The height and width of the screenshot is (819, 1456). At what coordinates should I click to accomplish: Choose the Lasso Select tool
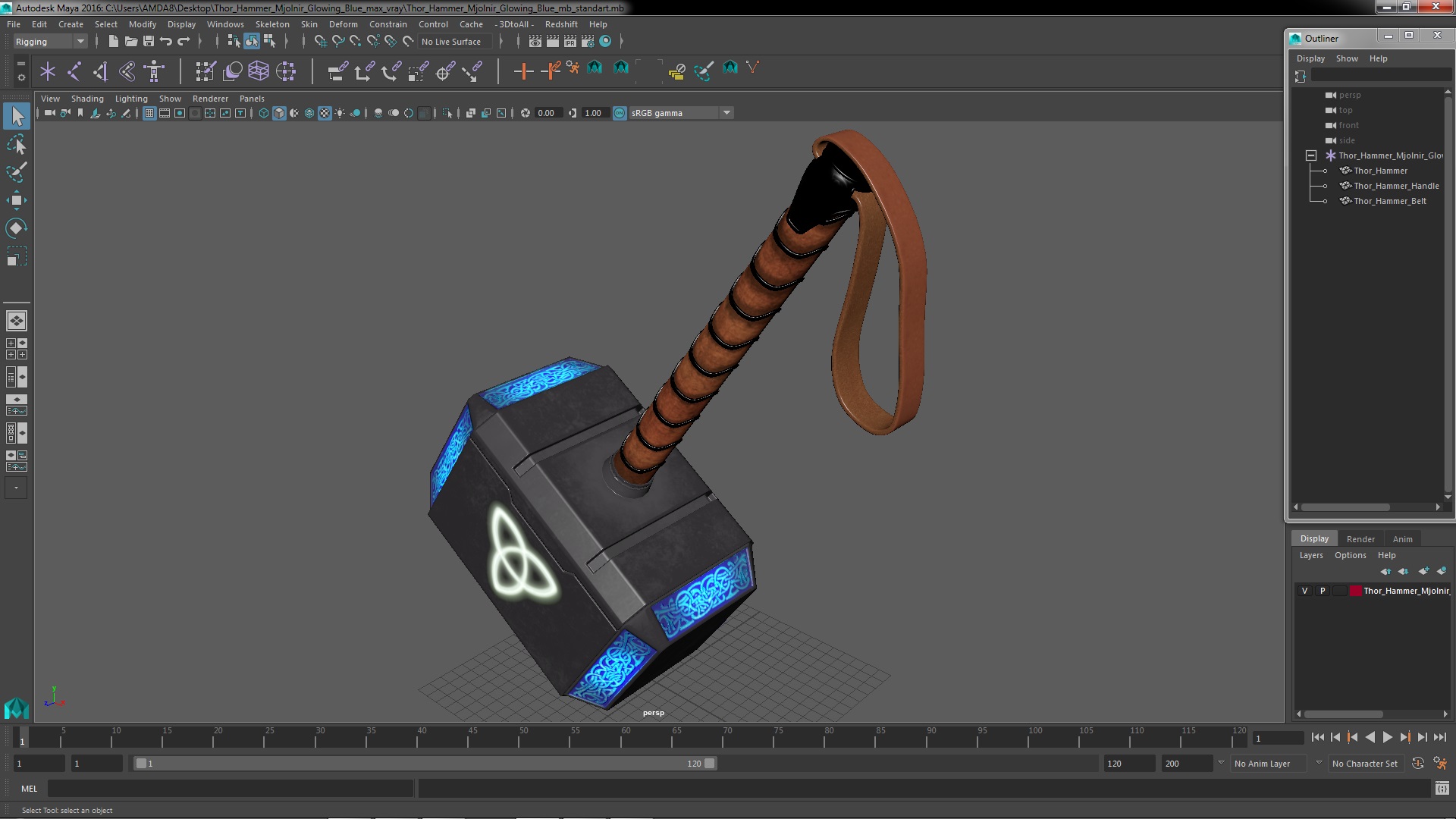17,144
